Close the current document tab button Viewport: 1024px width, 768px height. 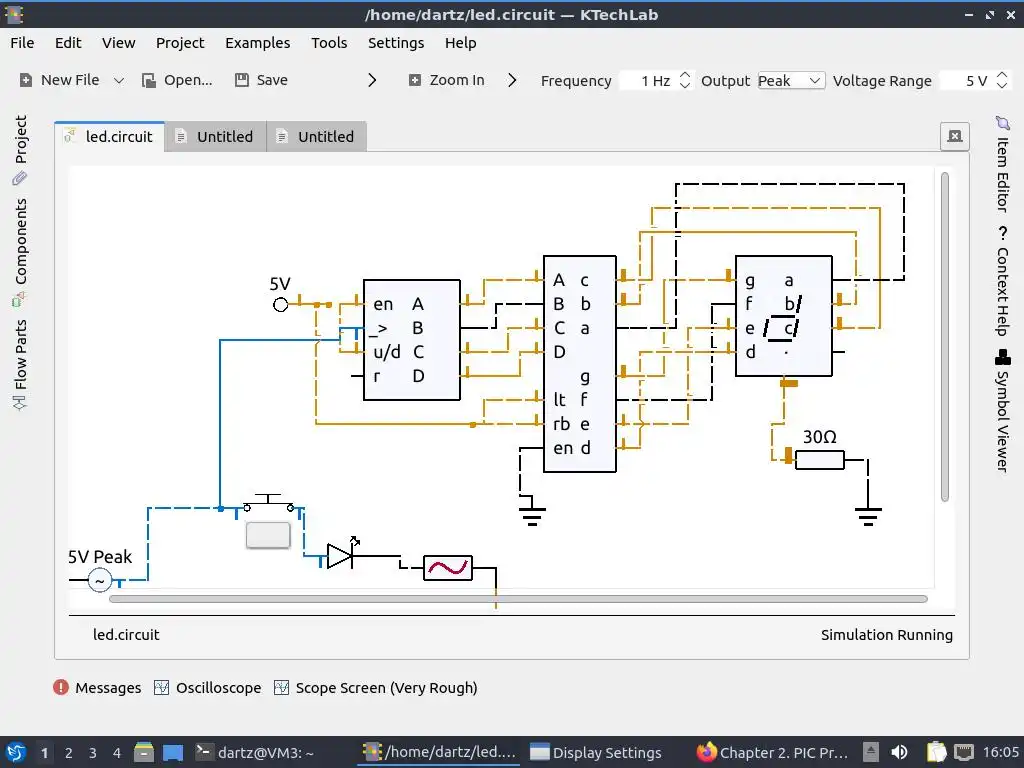954,136
